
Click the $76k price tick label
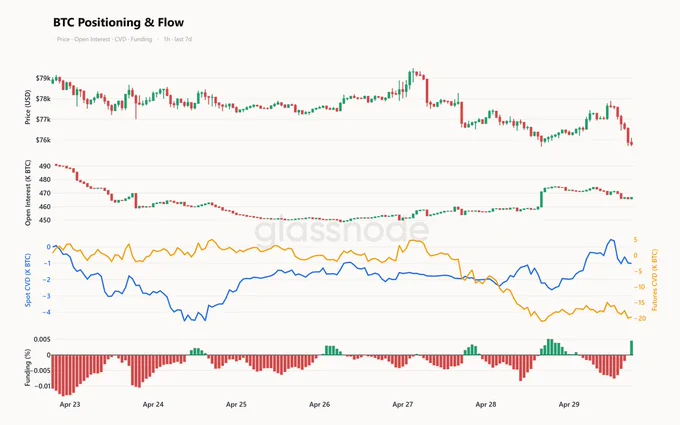click(43, 140)
